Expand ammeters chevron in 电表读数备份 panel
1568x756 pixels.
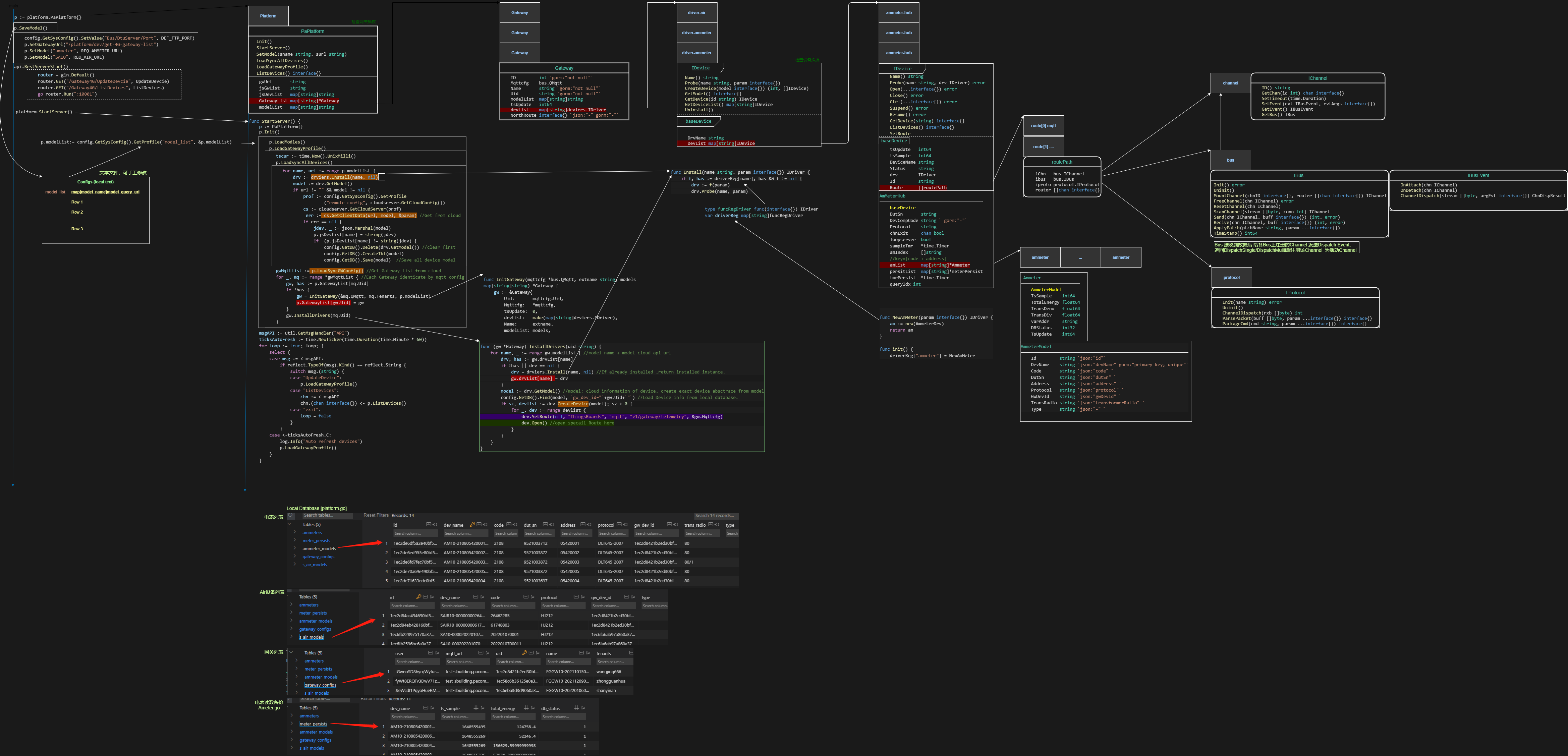pos(292,715)
